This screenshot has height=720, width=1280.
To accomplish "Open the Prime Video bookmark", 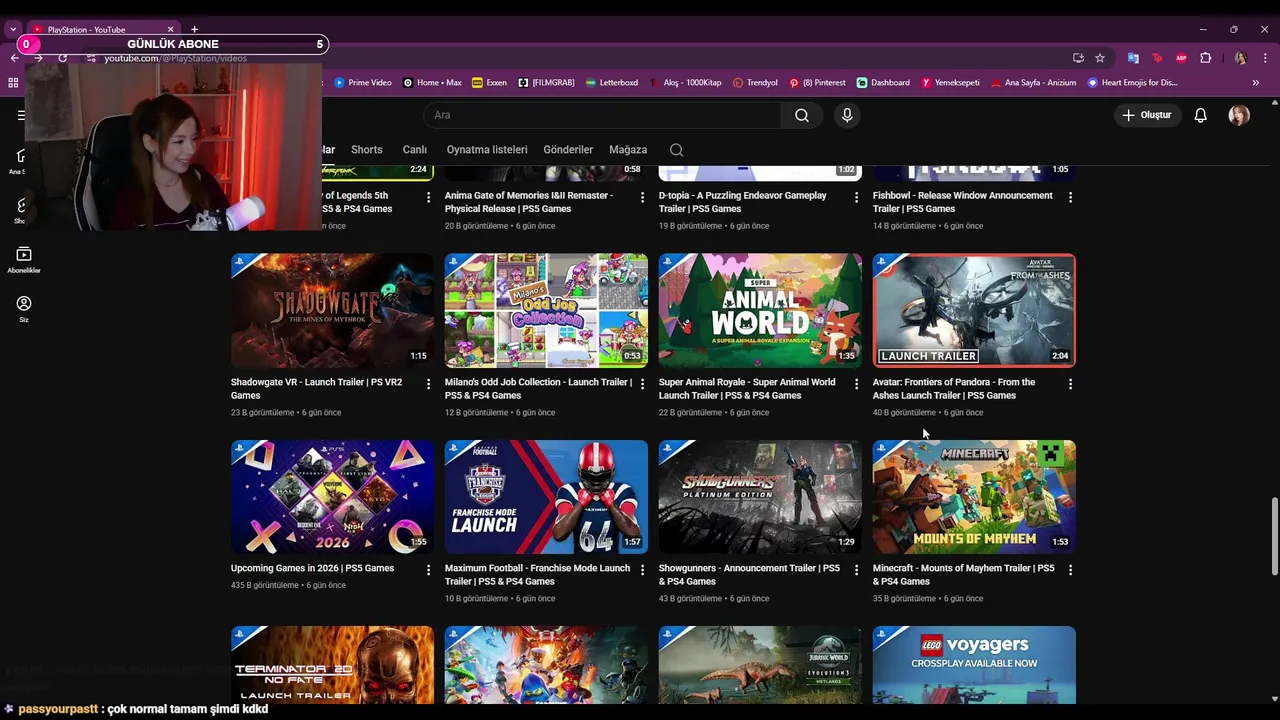I will pos(363,83).
